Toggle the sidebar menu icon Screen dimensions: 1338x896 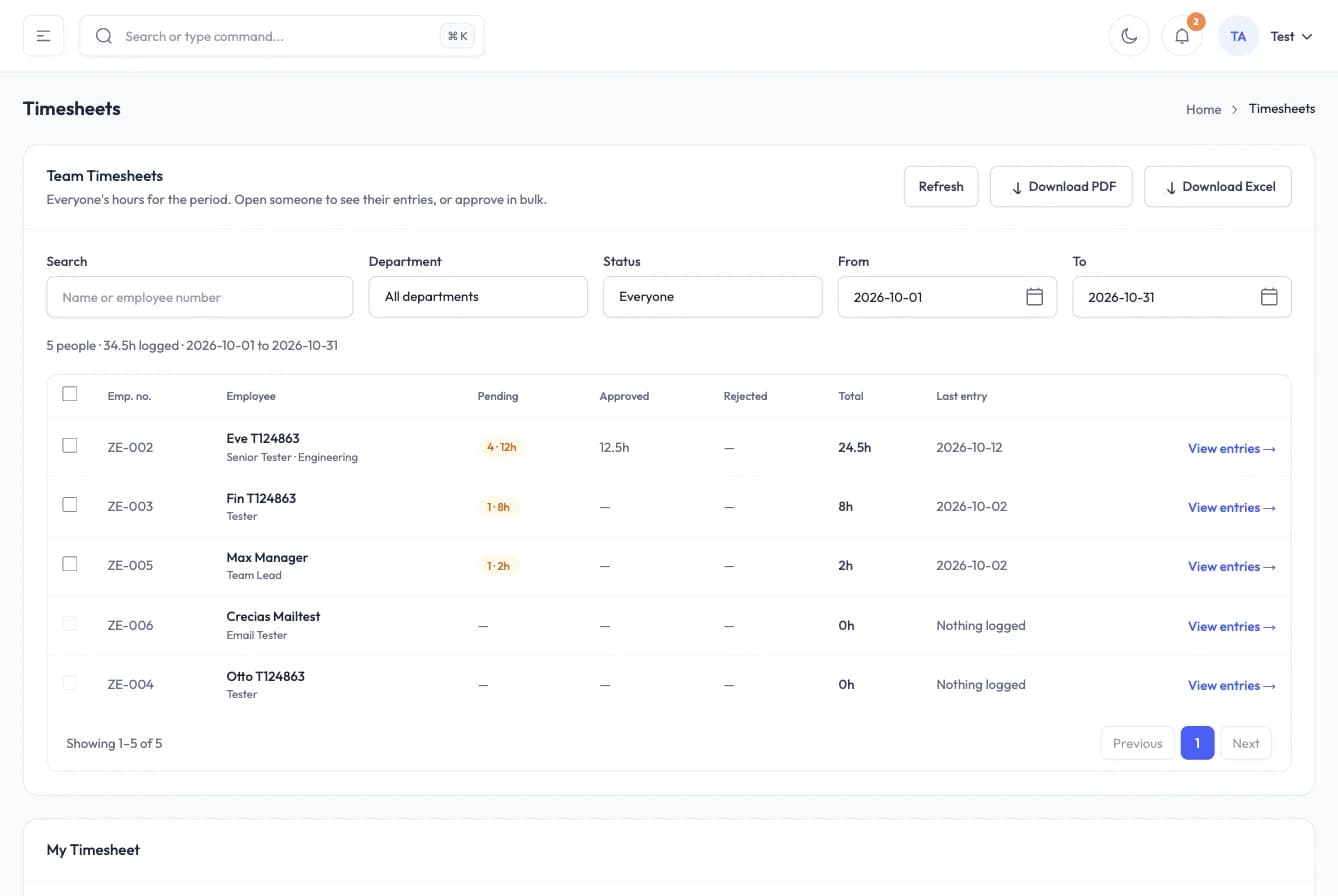(x=43, y=36)
